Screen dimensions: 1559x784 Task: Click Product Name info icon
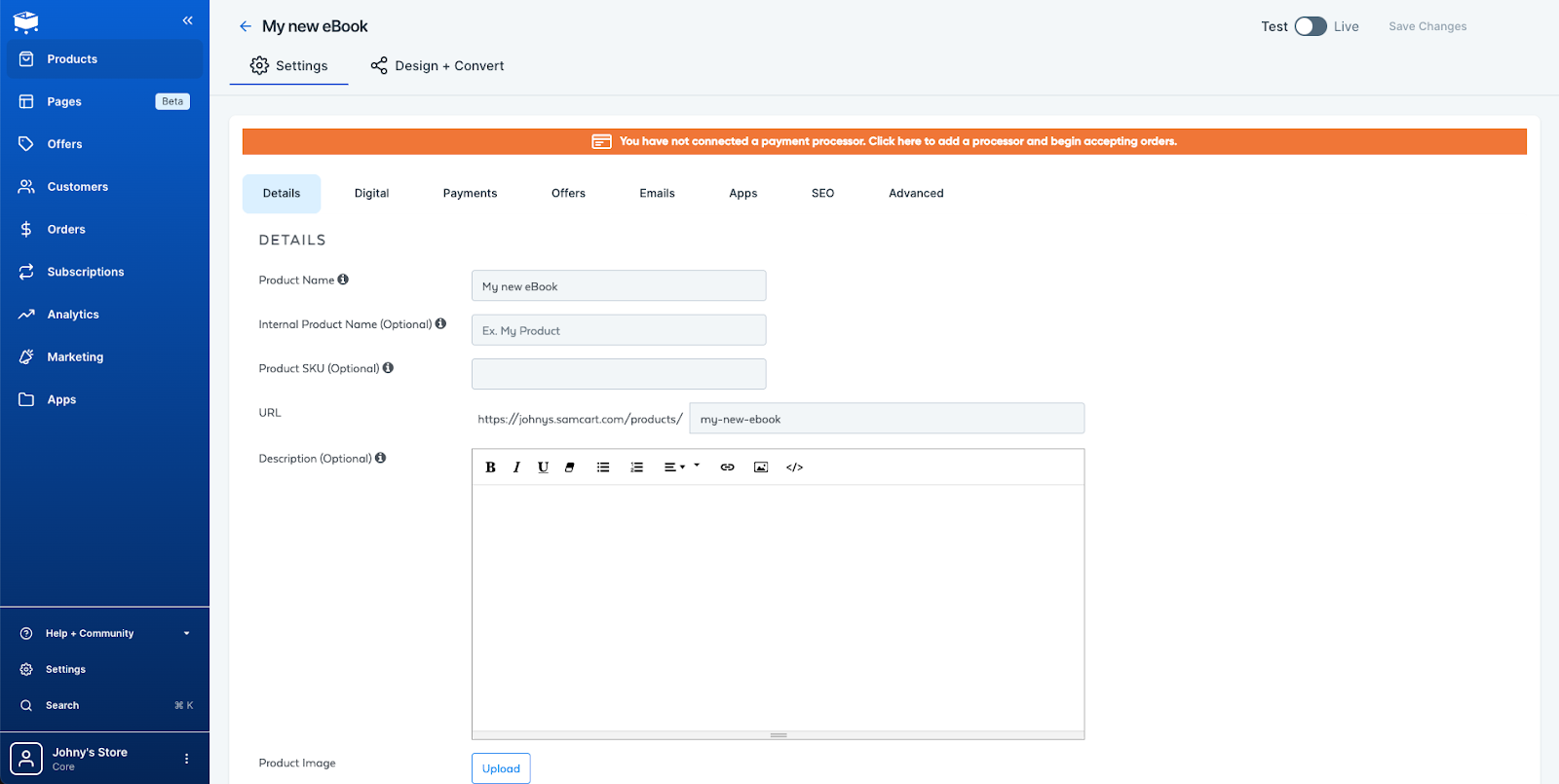click(x=343, y=280)
